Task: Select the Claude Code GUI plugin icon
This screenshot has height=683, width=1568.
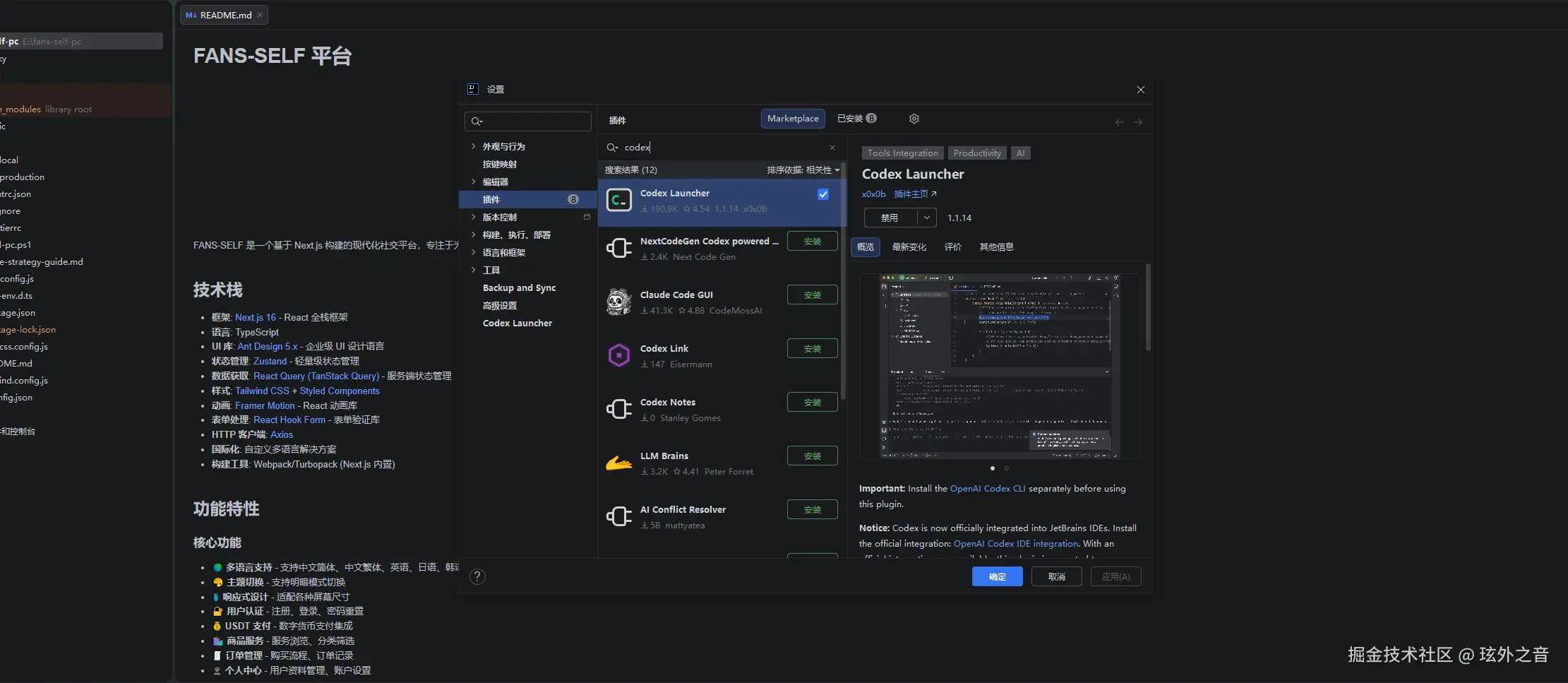Action: tap(619, 302)
